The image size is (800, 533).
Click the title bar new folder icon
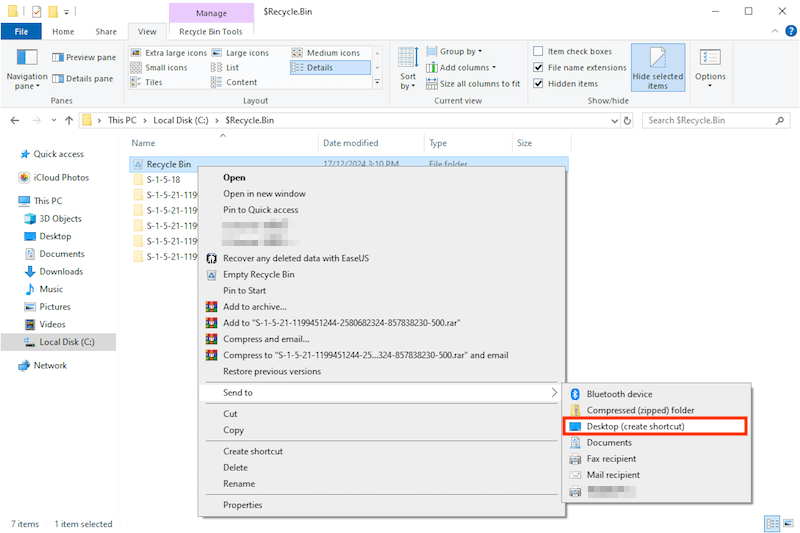tap(53, 11)
